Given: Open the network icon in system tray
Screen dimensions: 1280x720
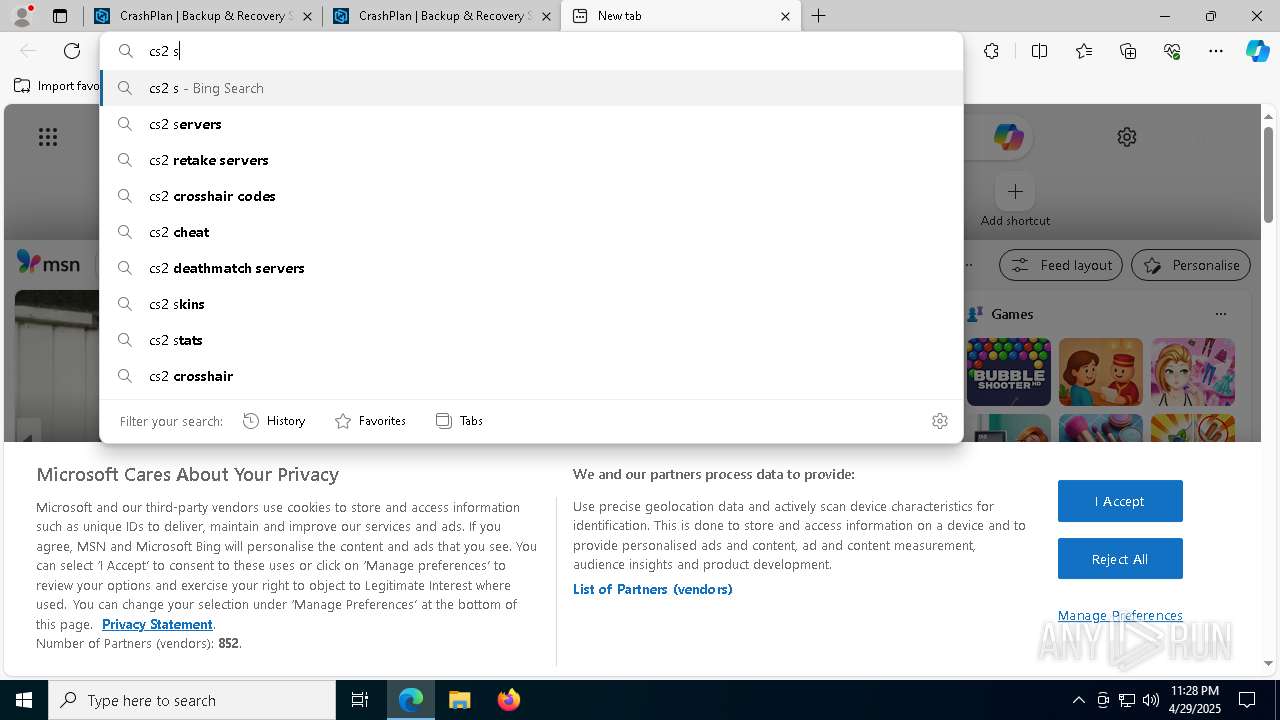Looking at the screenshot, I should click(1127, 700).
